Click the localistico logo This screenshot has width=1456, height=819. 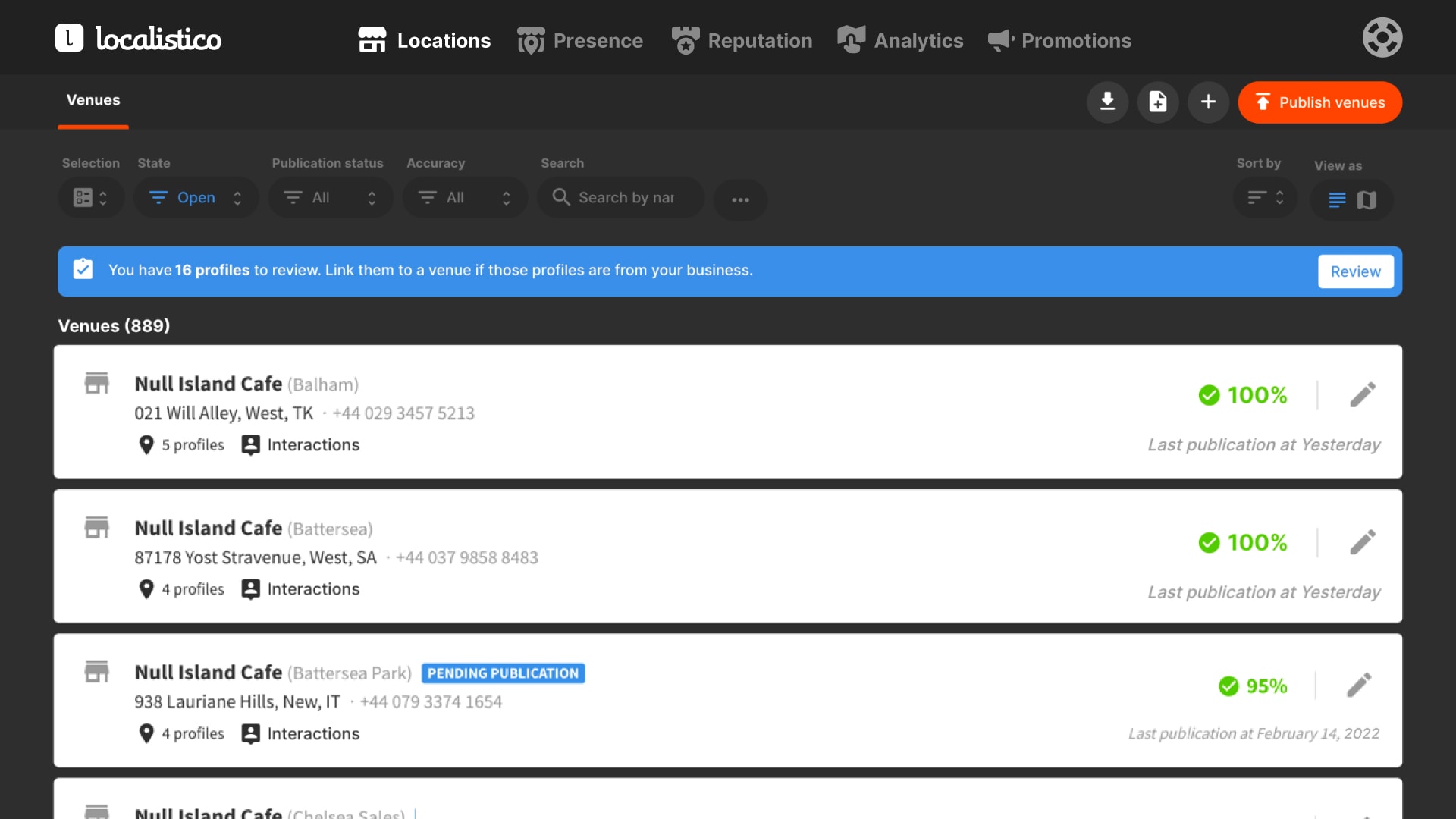(x=139, y=38)
